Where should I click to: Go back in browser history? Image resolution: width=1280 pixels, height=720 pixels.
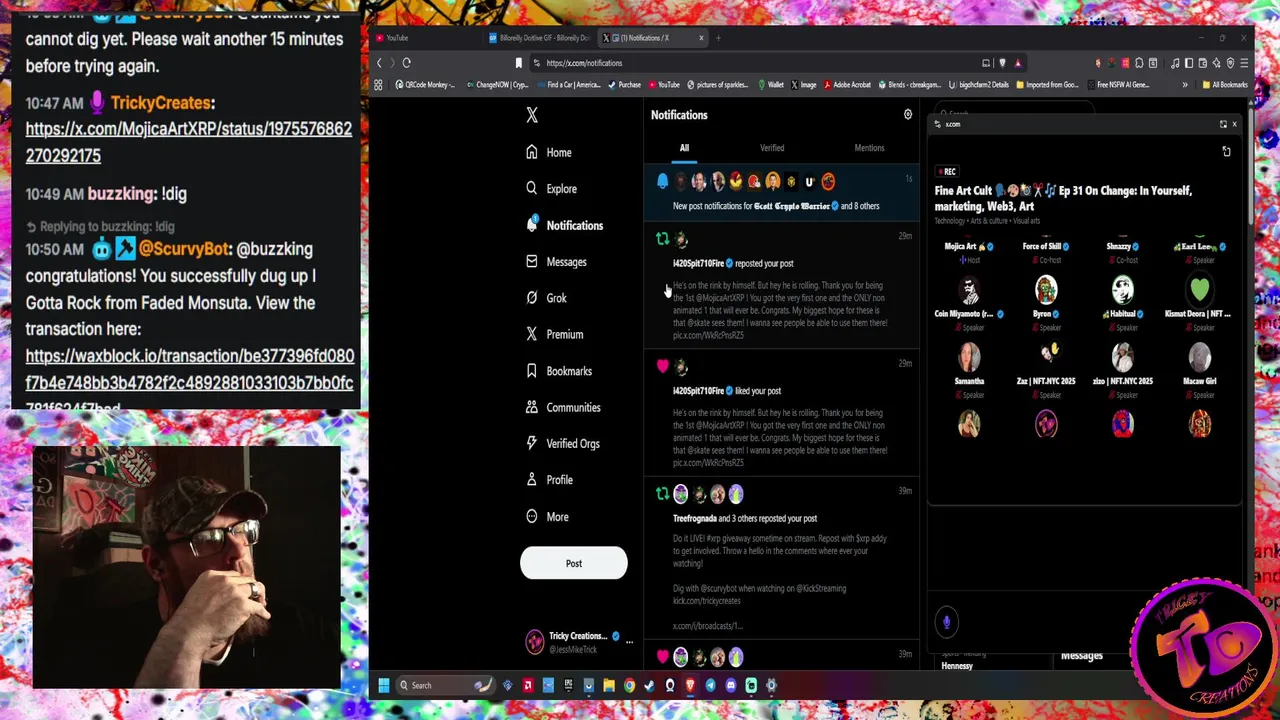379,63
